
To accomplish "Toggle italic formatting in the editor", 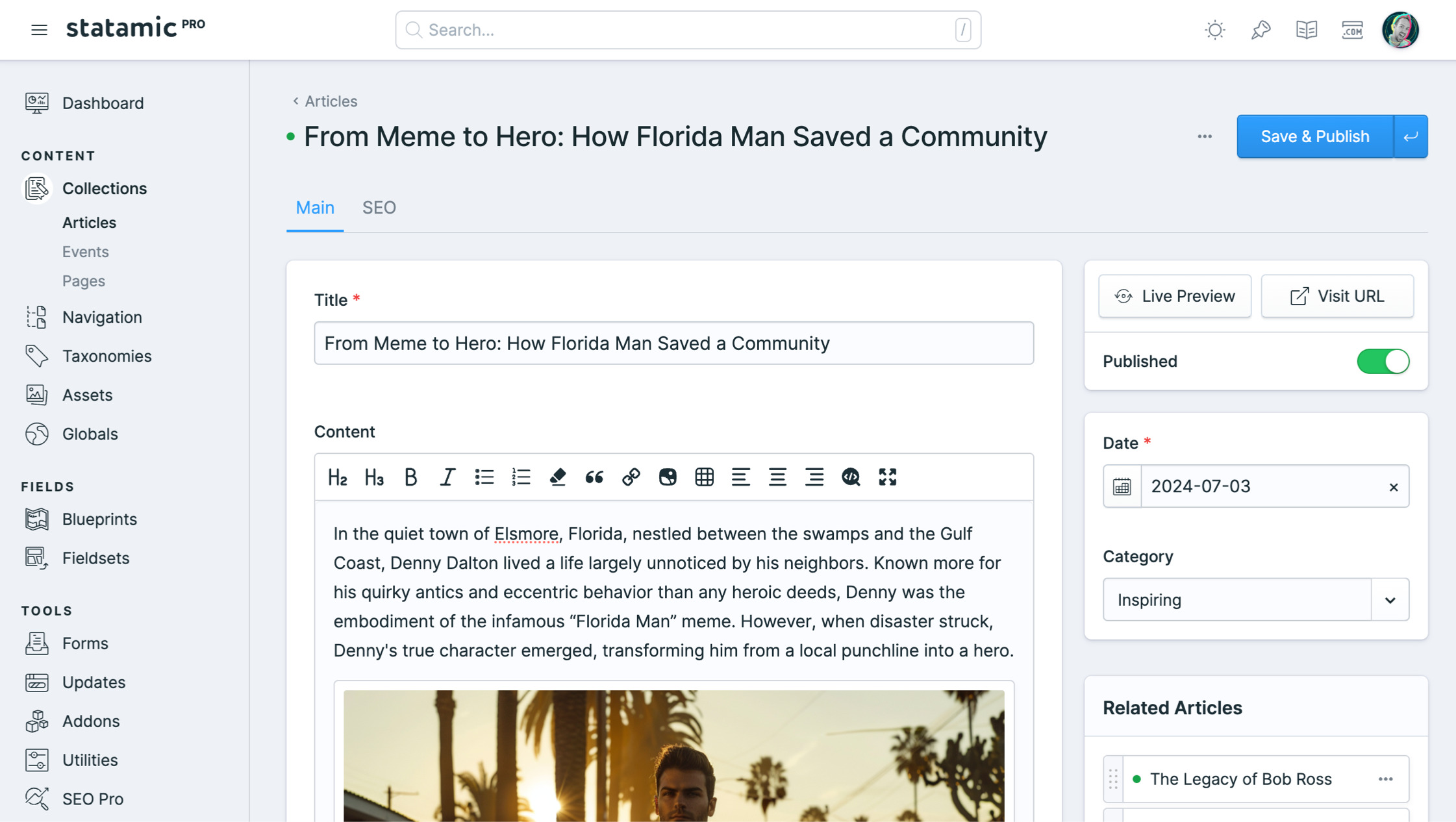I will pyautogui.click(x=447, y=477).
